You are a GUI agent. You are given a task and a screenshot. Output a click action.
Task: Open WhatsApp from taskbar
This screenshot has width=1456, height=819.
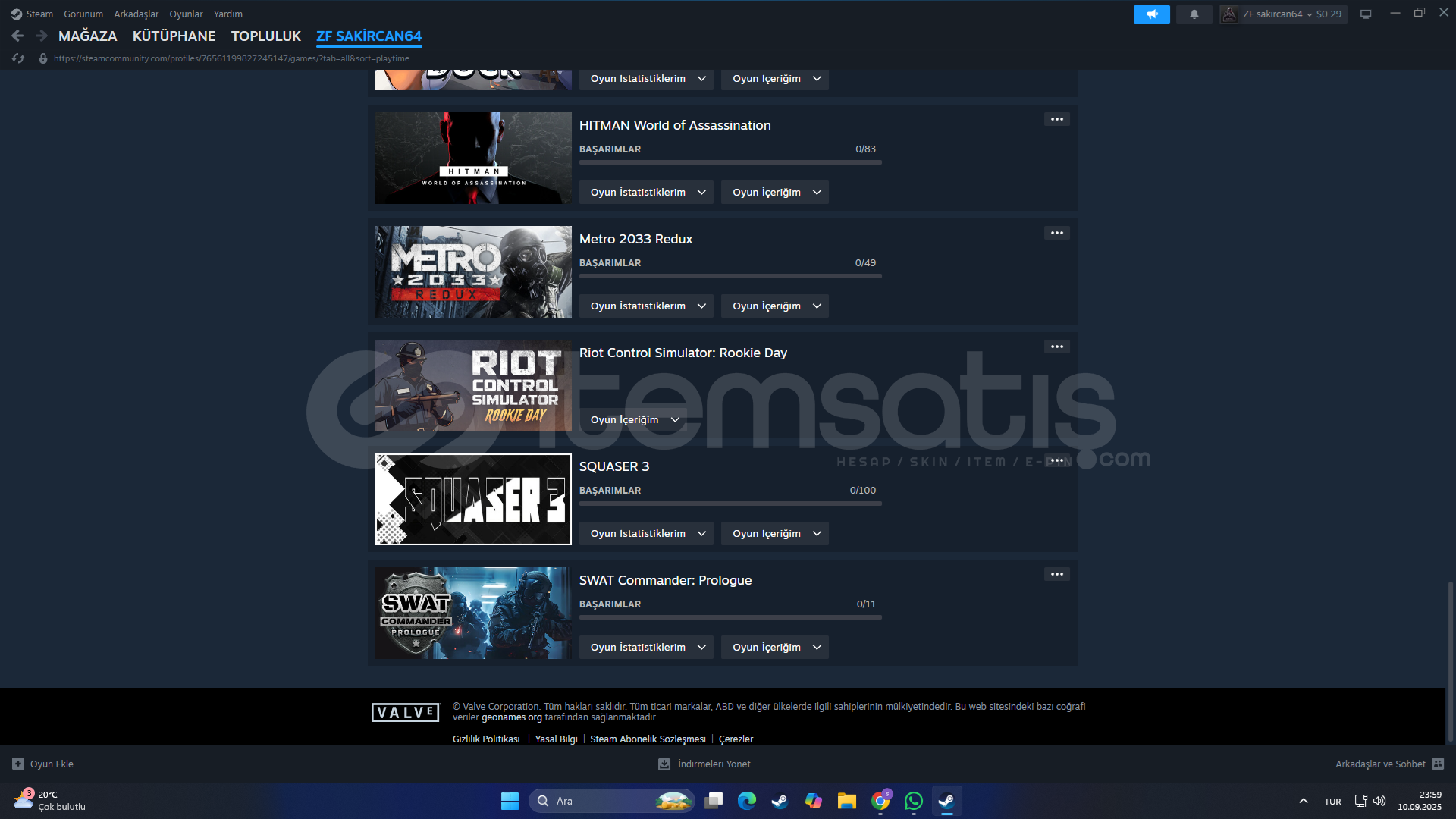[x=914, y=801]
